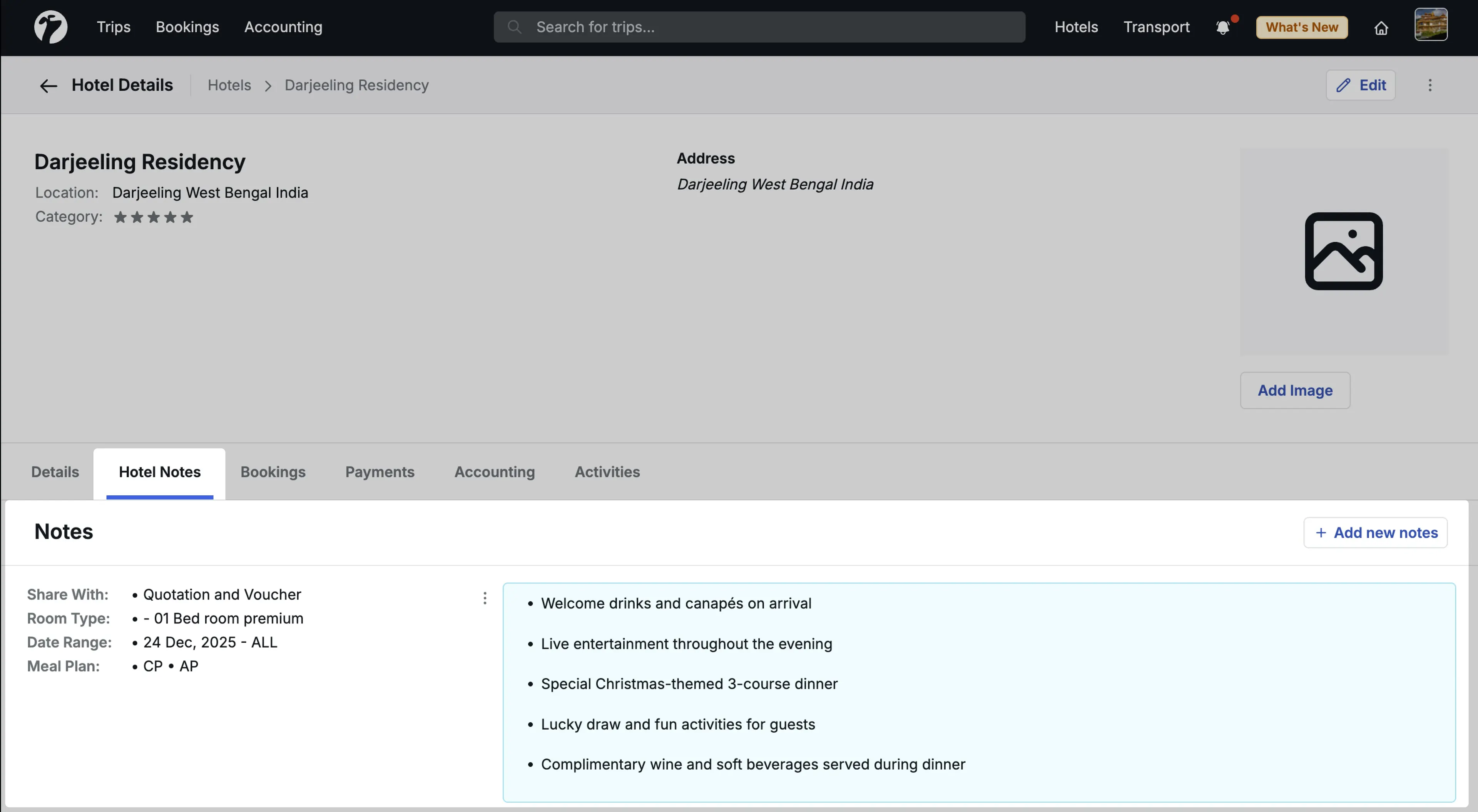
Task: Click the Edit pencil button
Action: click(x=1360, y=85)
